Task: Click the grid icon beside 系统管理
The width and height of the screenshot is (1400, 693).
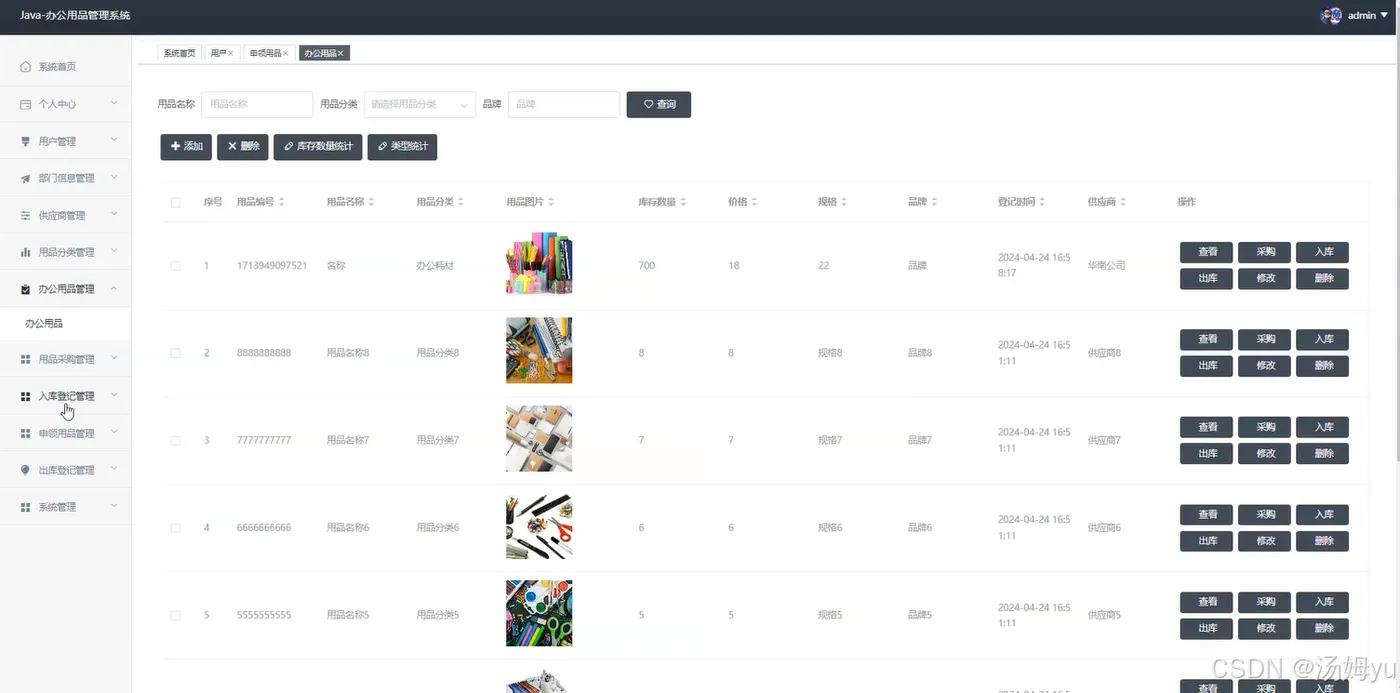Action: (26, 507)
